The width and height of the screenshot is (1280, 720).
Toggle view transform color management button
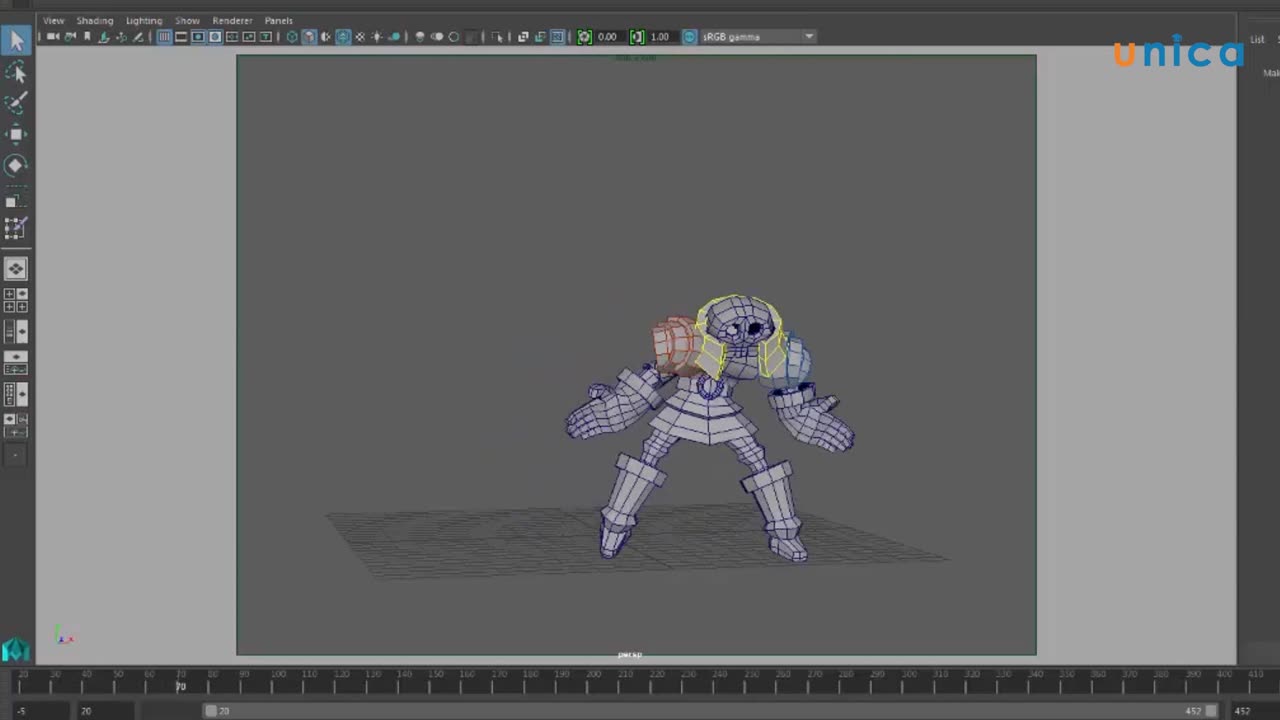point(690,37)
